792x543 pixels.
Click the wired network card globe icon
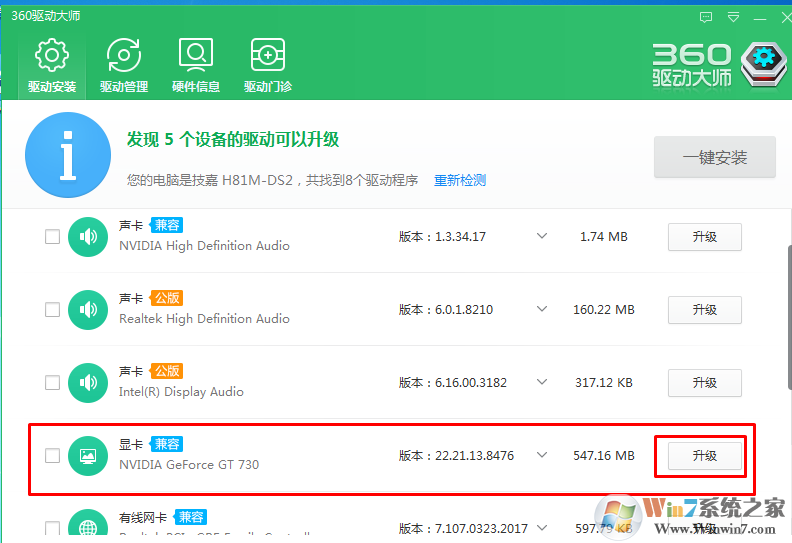pos(88,527)
